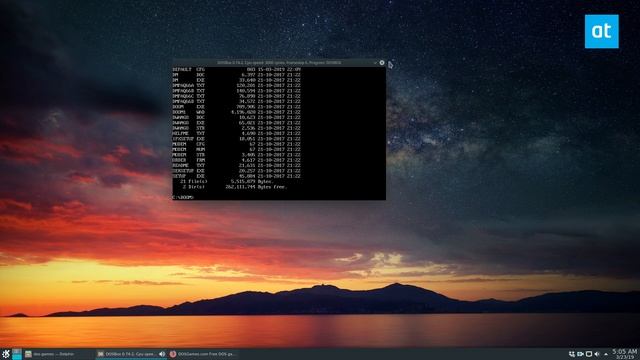Open the network tray icon

(571, 354)
